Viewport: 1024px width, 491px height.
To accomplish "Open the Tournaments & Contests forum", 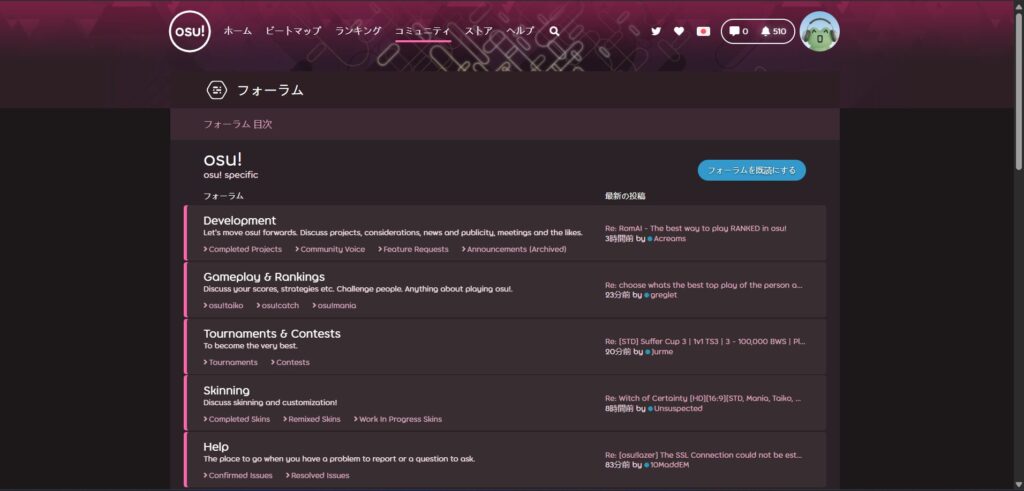I will [x=272, y=334].
